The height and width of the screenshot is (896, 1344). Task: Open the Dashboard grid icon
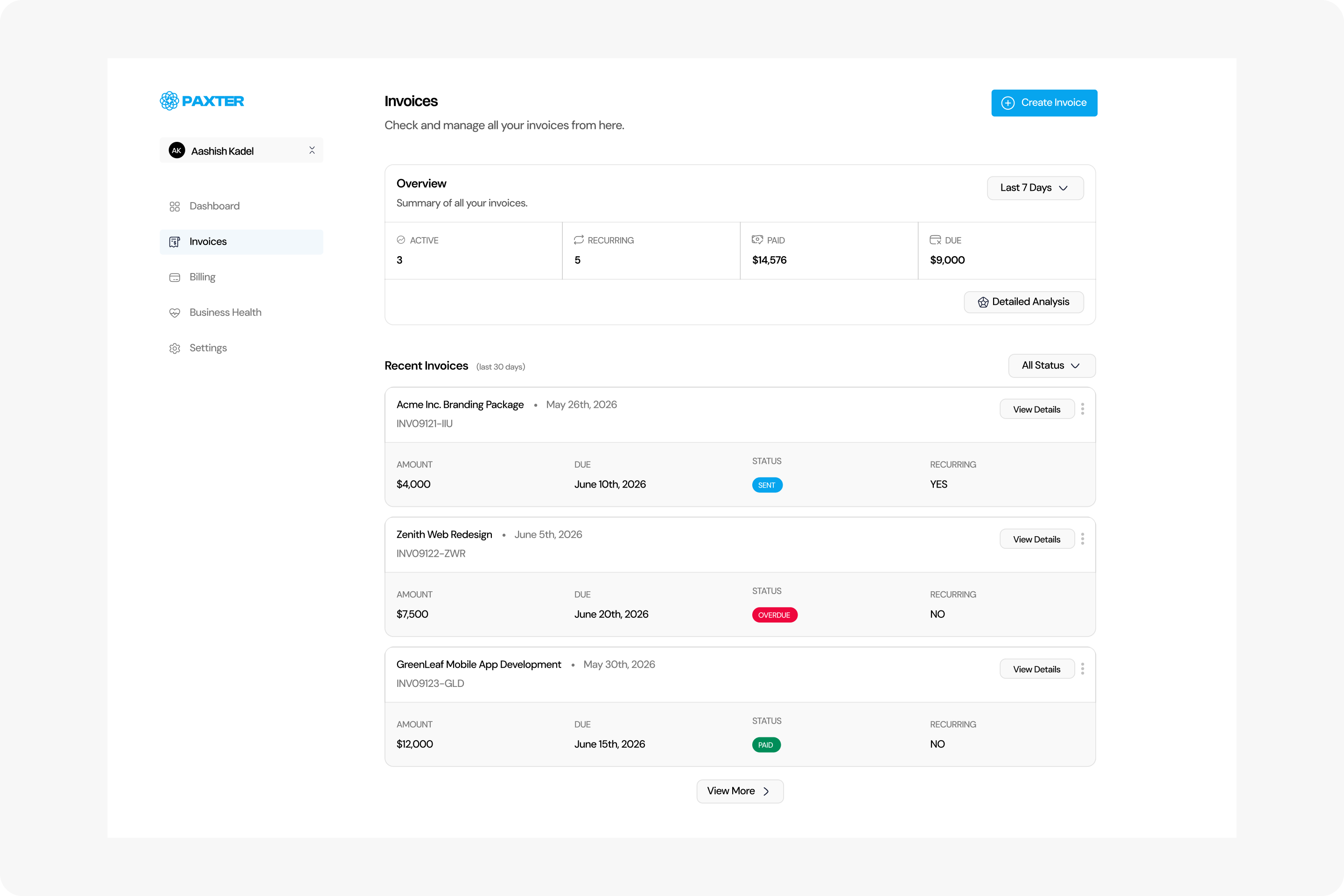(175, 206)
